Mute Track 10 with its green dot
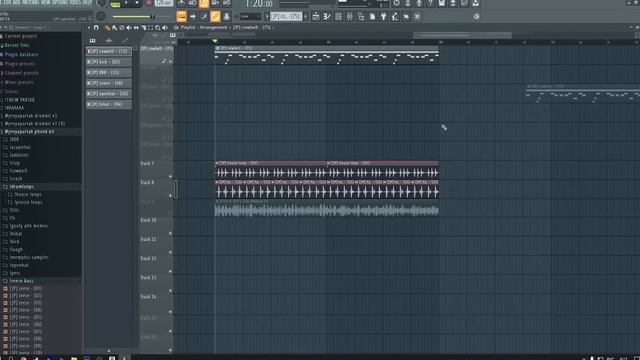 (171, 233)
